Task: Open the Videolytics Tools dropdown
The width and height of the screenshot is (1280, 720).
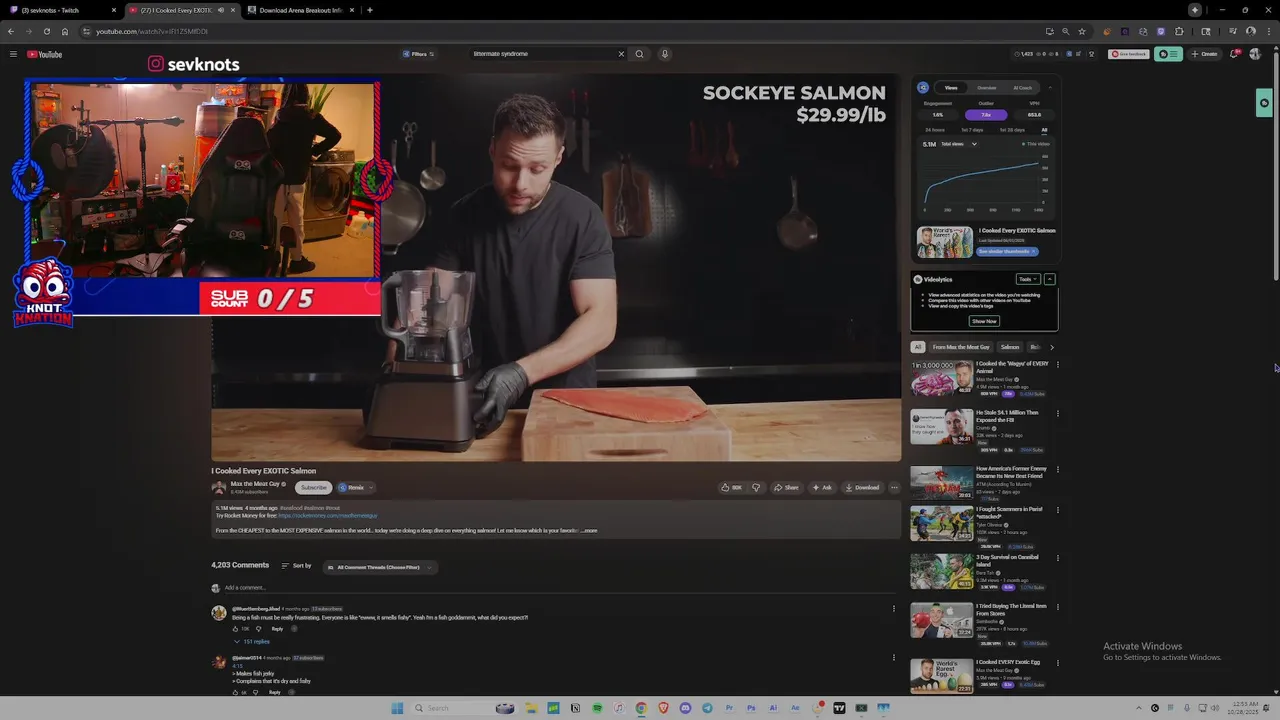Action: tap(1027, 279)
